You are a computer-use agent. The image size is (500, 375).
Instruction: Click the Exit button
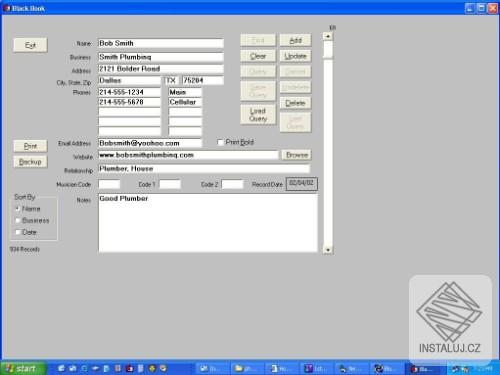point(30,45)
